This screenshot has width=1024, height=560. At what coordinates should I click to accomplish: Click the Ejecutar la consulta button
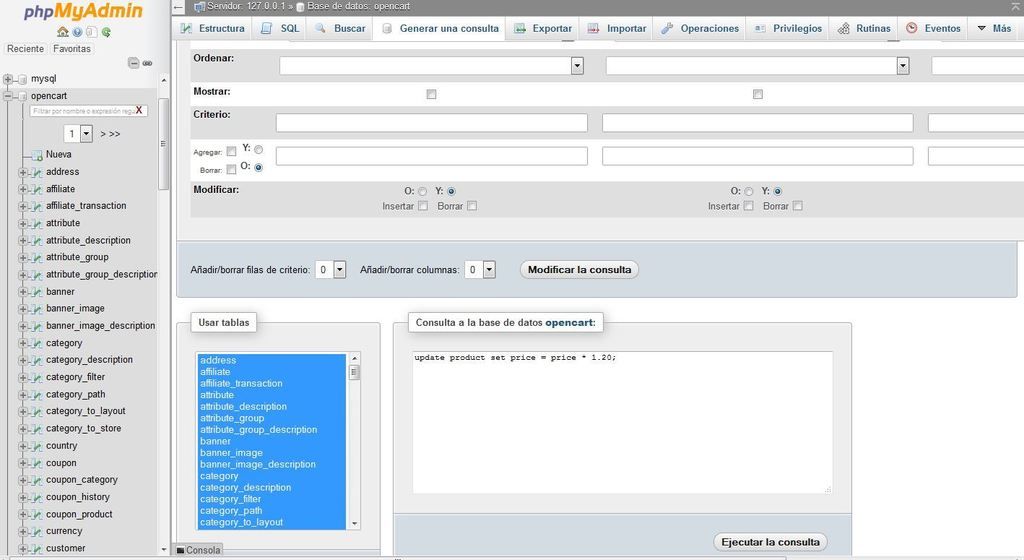click(770, 542)
